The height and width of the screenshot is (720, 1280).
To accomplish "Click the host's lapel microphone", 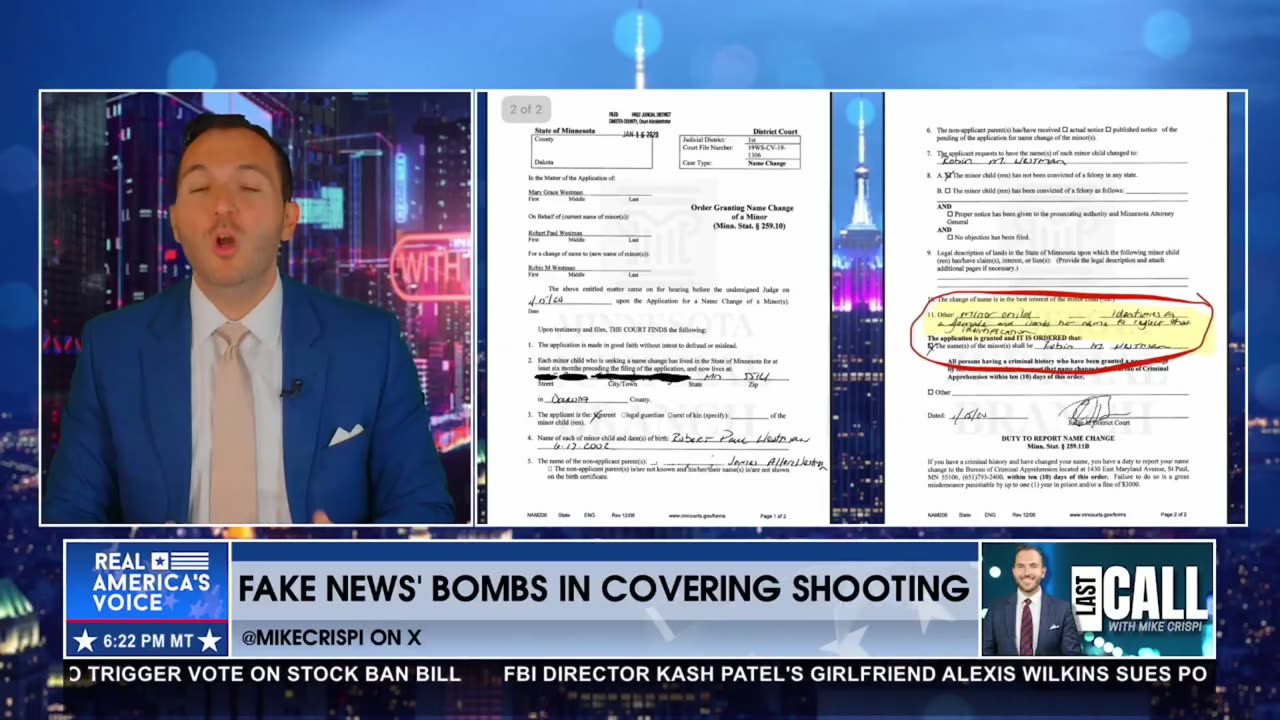I will point(290,388).
